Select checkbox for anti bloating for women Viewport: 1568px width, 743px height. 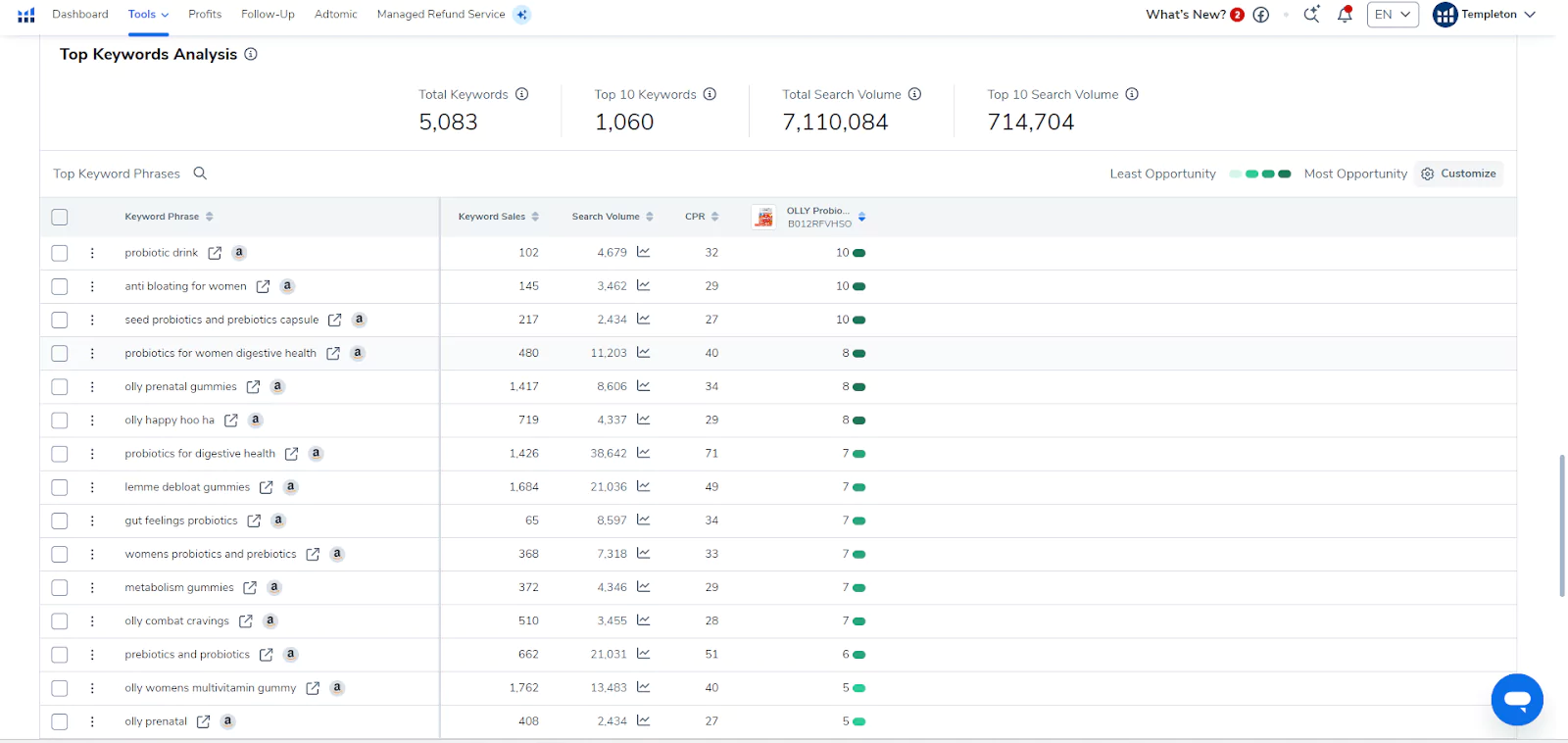60,286
